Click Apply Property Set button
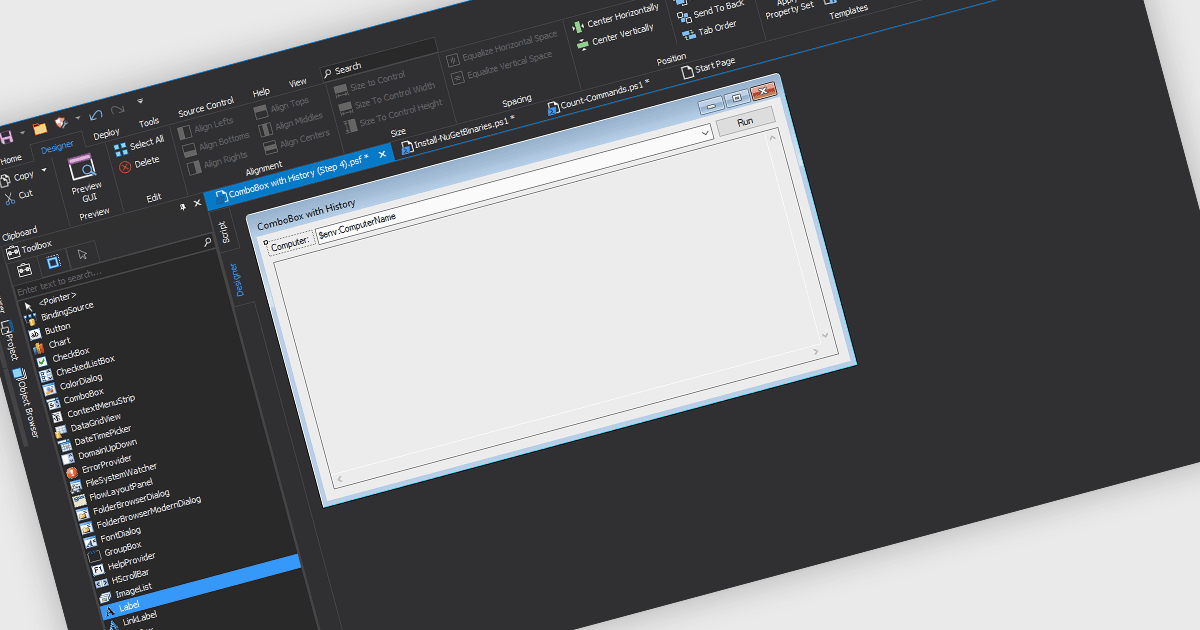The width and height of the screenshot is (1200, 630). point(790,6)
